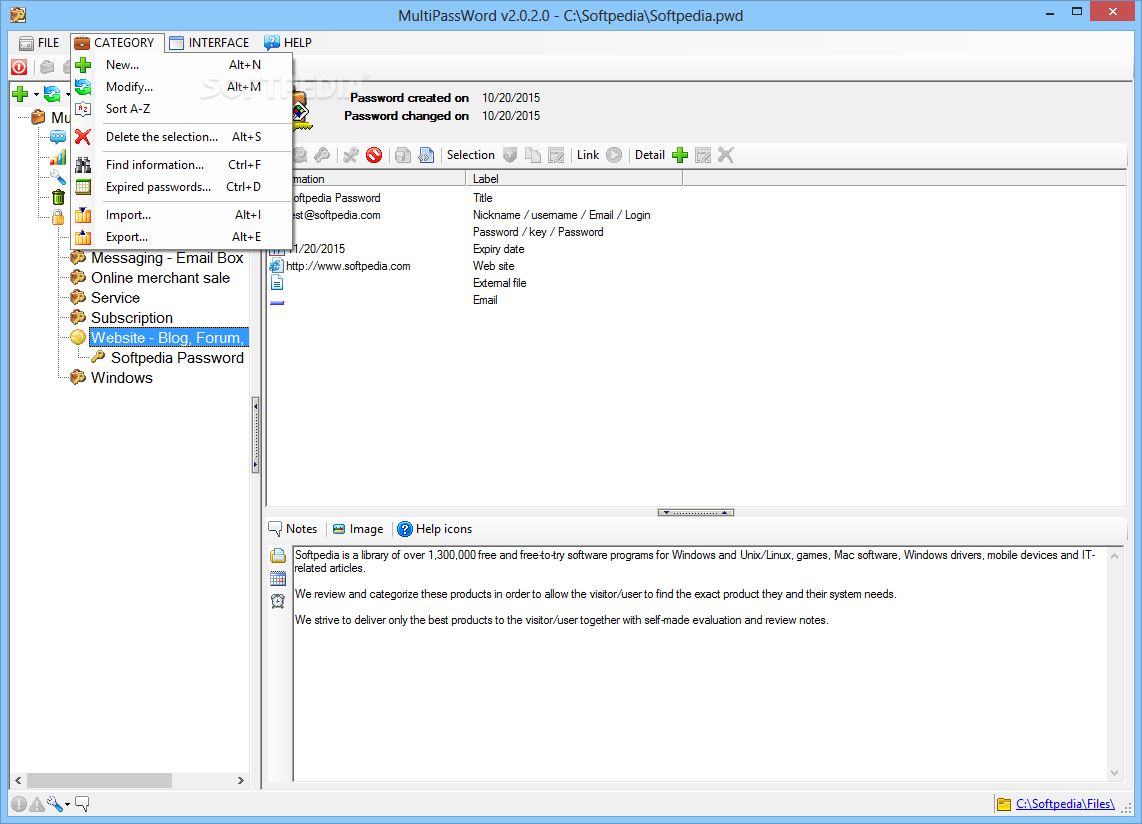Click the print notes icon beside notes
1142x824 pixels.
point(277,556)
